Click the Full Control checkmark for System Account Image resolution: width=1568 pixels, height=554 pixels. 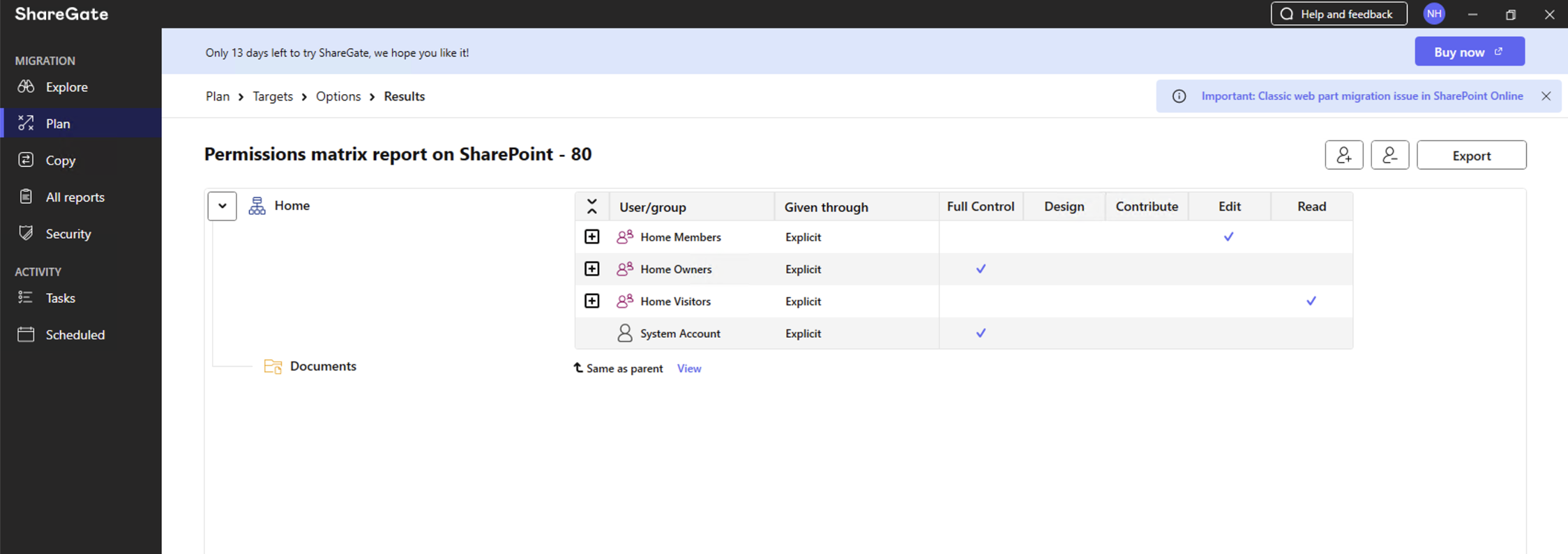click(x=981, y=334)
